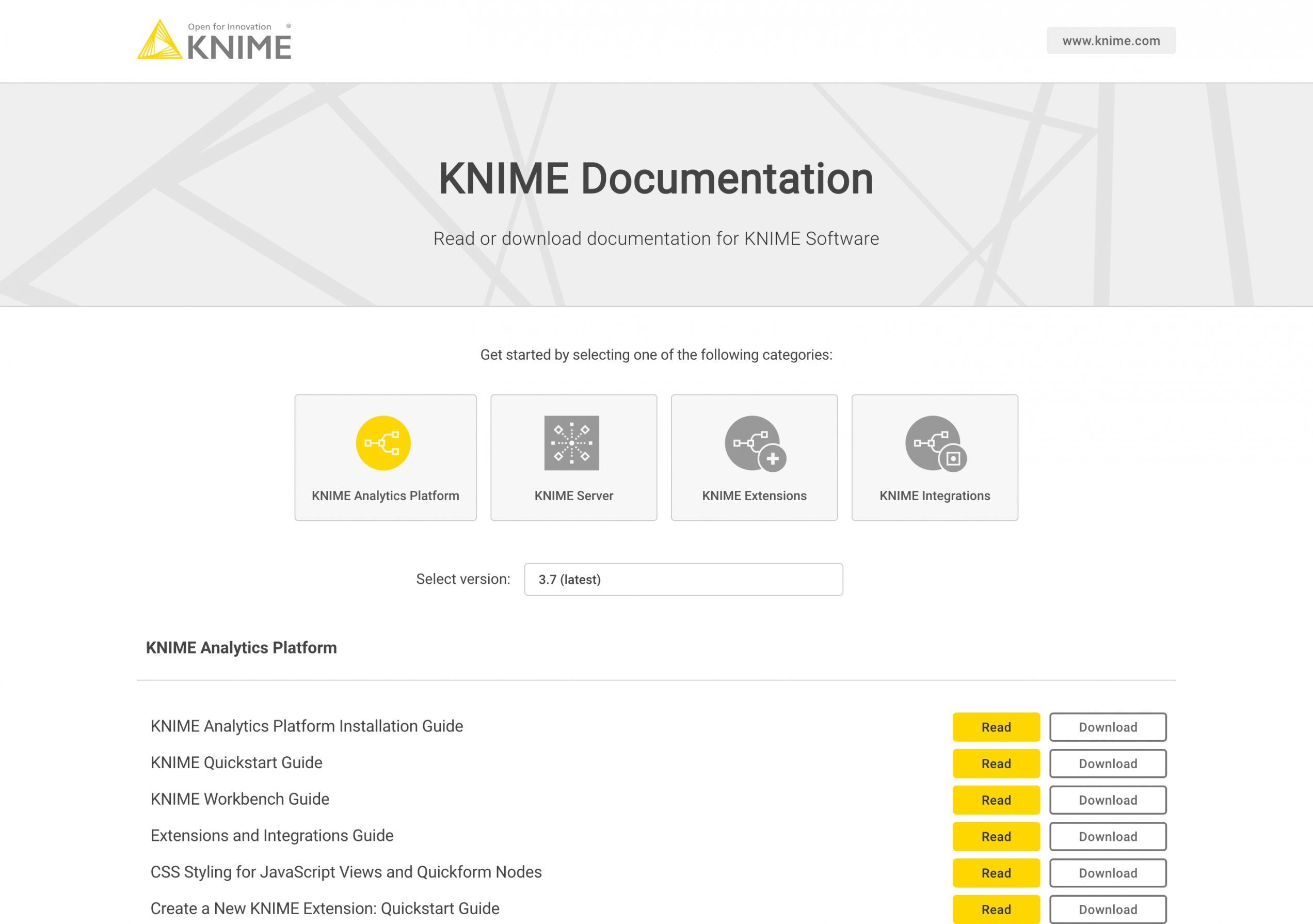Download Create a New KNIME Extension guide
Viewport: 1313px width, 924px height.
[x=1107, y=909]
